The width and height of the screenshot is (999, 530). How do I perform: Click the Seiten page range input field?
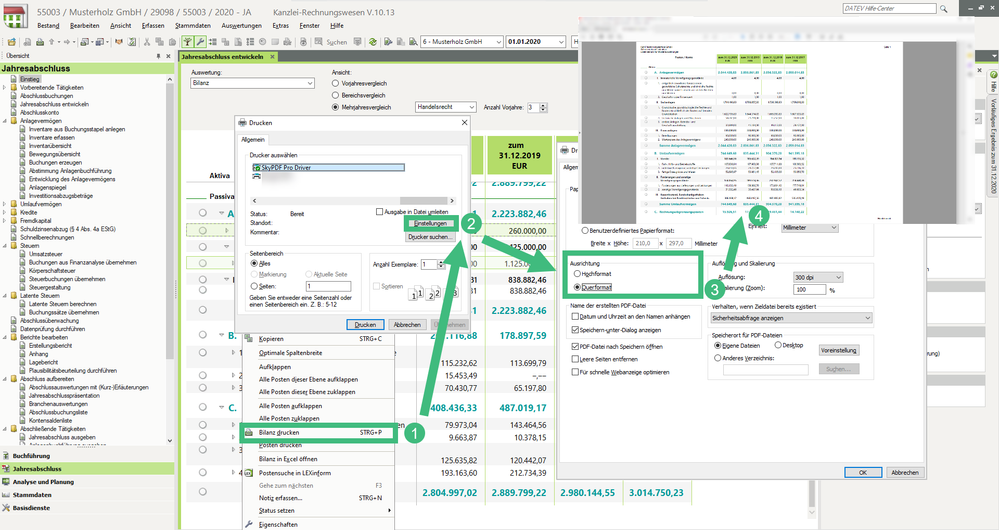pyautogui.click(x=328, y=287)
